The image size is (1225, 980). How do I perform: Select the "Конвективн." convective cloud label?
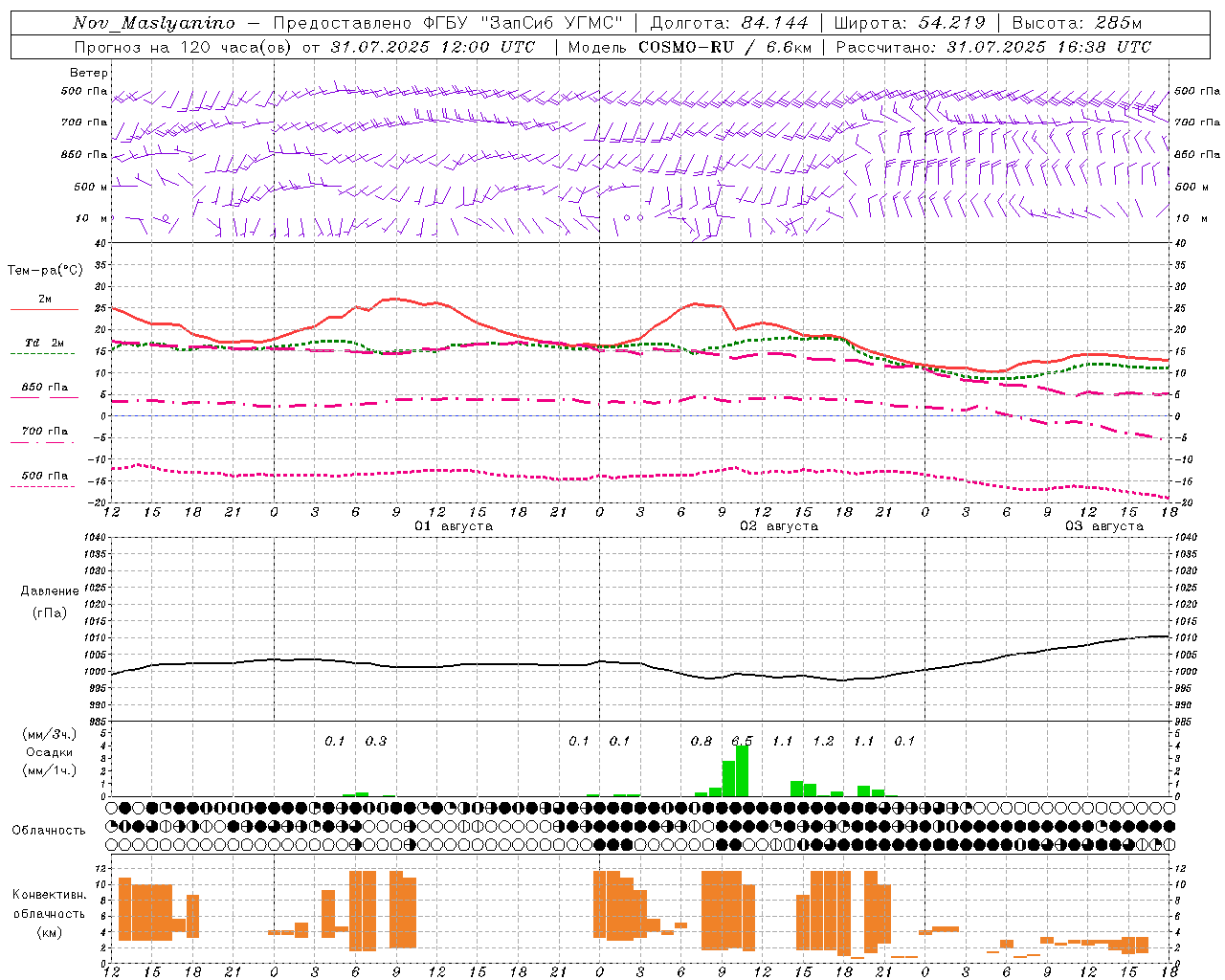click(50, 895)
